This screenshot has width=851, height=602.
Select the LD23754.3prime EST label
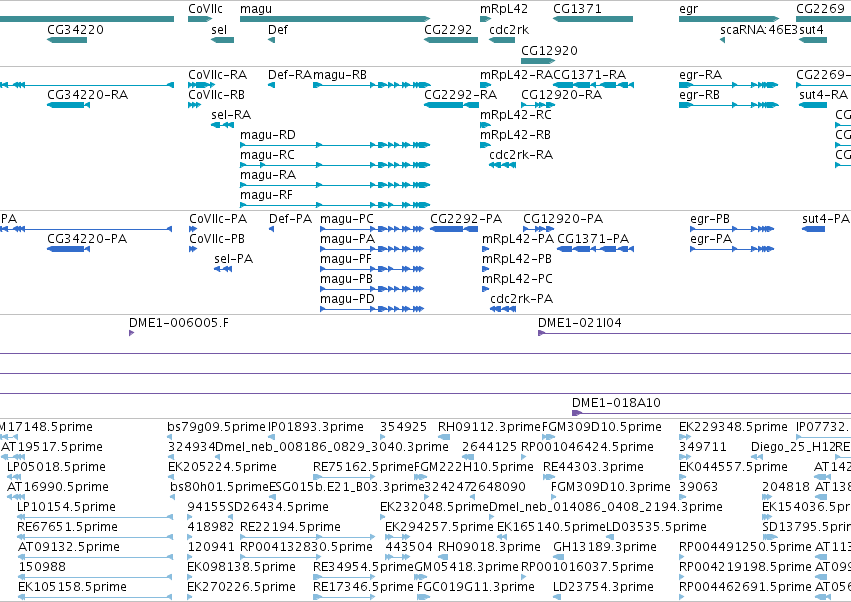point(603,587)
